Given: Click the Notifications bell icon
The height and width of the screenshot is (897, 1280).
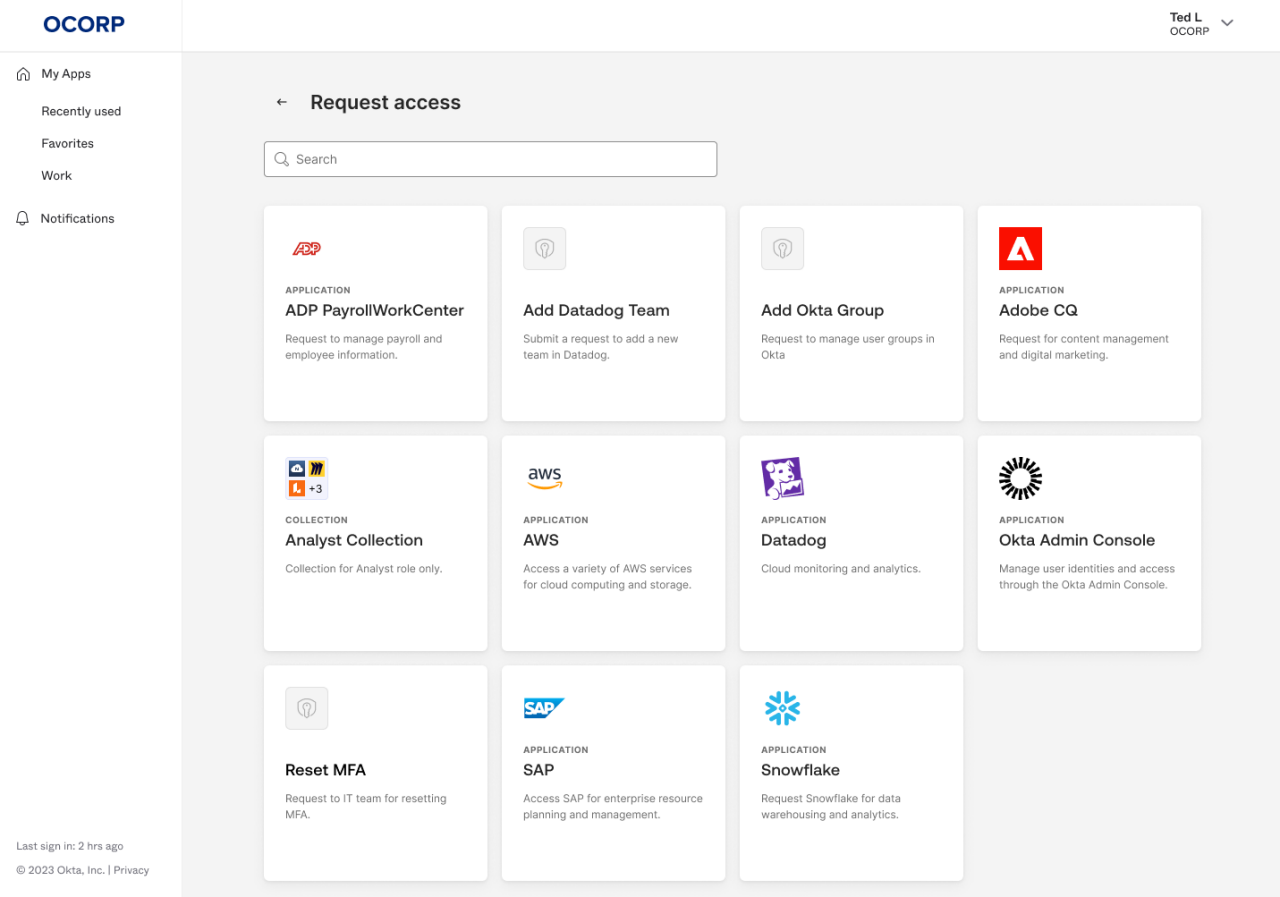Looking at the screenshot, I should [x=23, y=218].
